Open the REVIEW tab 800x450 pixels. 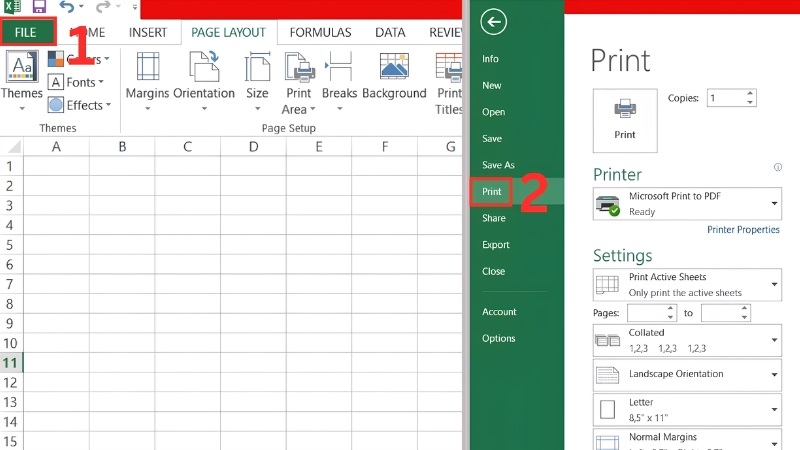tap(445, 33)
